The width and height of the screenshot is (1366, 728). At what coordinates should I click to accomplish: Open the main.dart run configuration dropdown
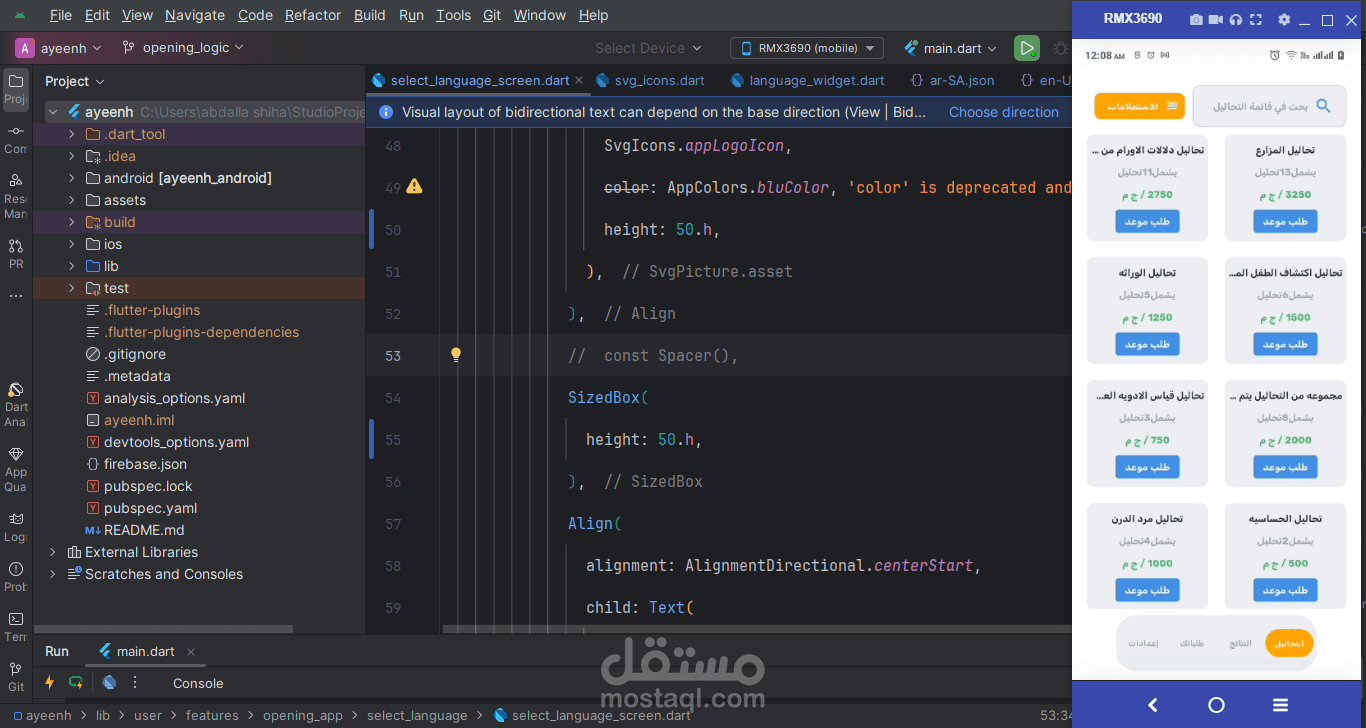[950, 48]
